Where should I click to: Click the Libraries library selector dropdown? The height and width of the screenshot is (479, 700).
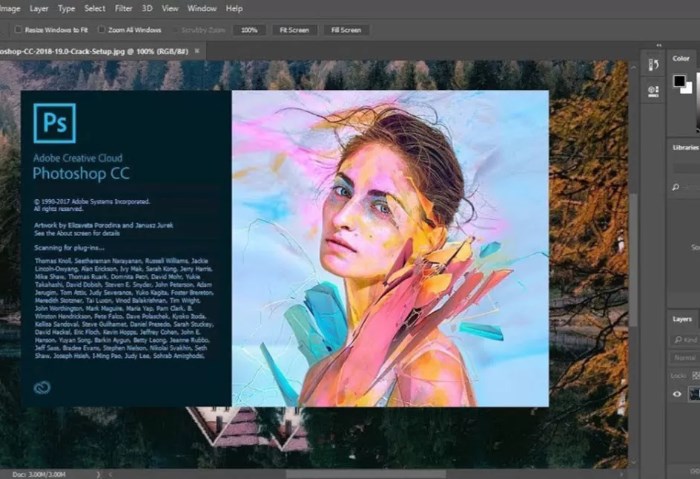687,168
